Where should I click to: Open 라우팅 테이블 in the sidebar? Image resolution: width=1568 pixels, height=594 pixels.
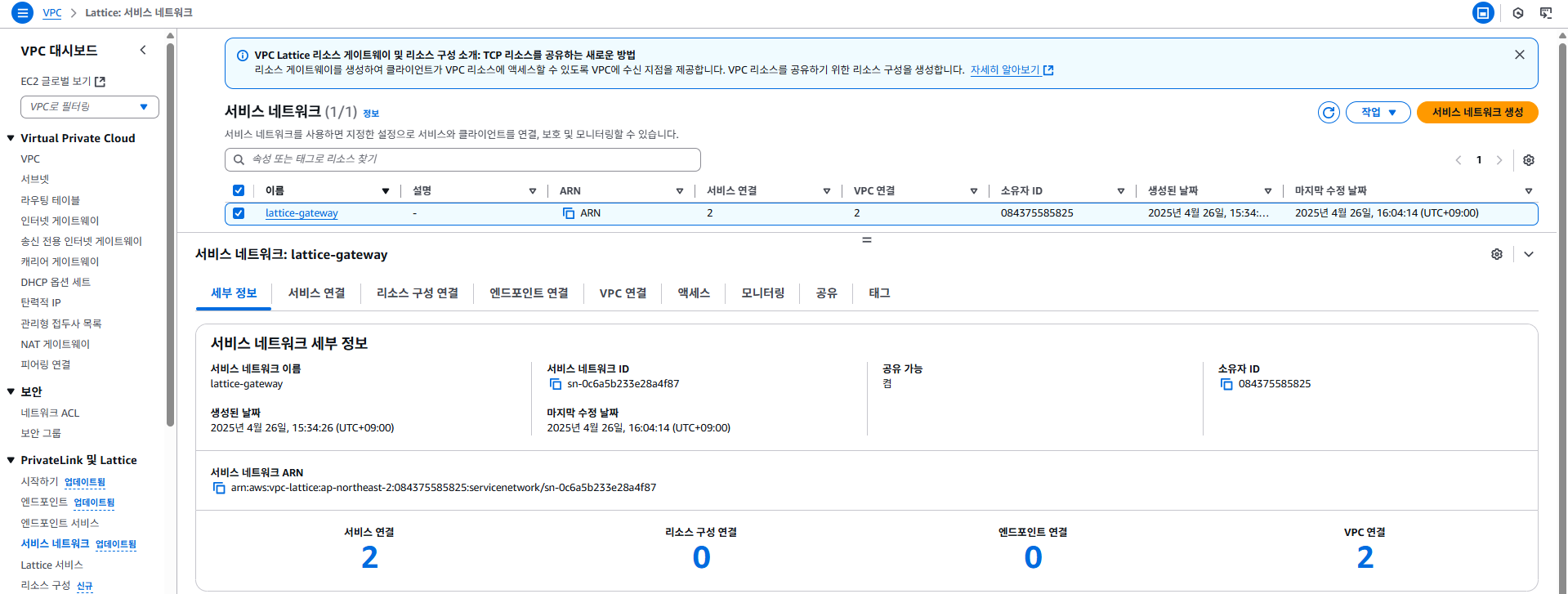click(51, 200)
